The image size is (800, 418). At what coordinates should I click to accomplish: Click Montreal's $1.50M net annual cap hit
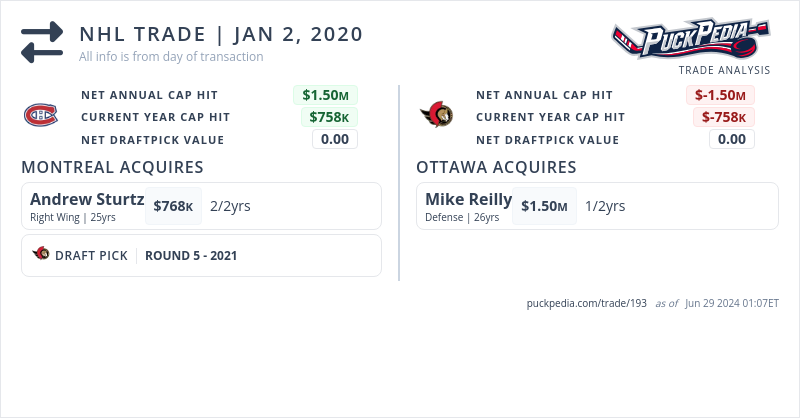tap(325, 95)
